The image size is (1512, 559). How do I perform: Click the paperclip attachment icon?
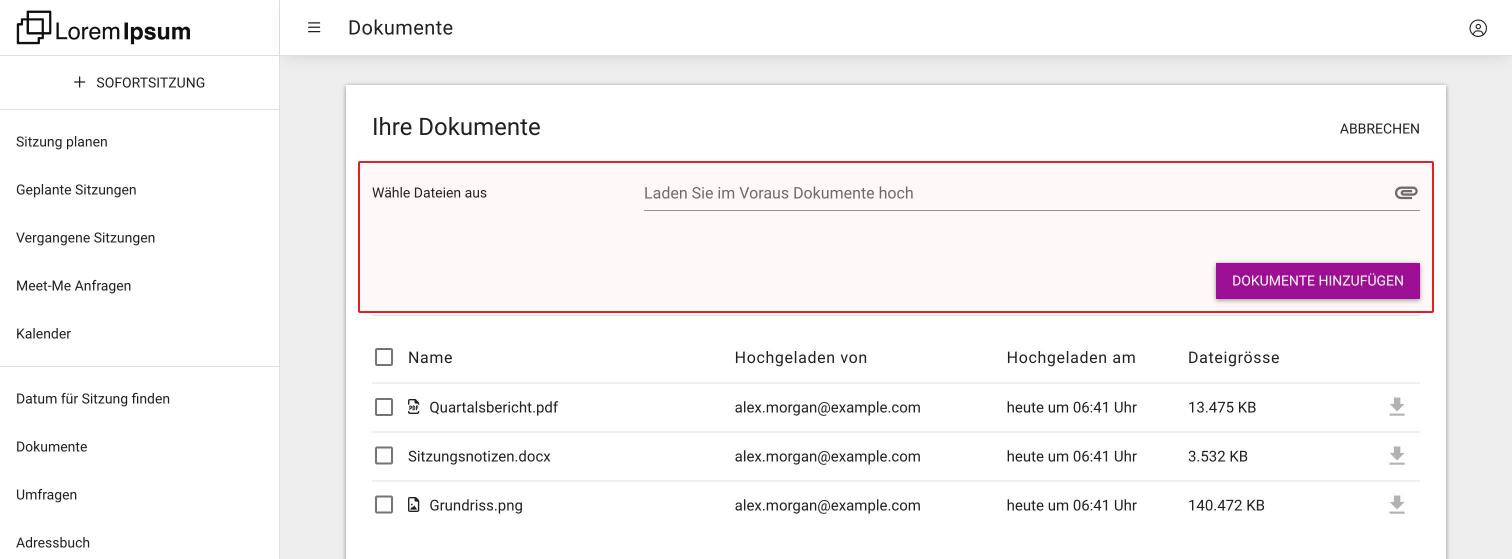pyautogui.click(x=1406, y=192)
